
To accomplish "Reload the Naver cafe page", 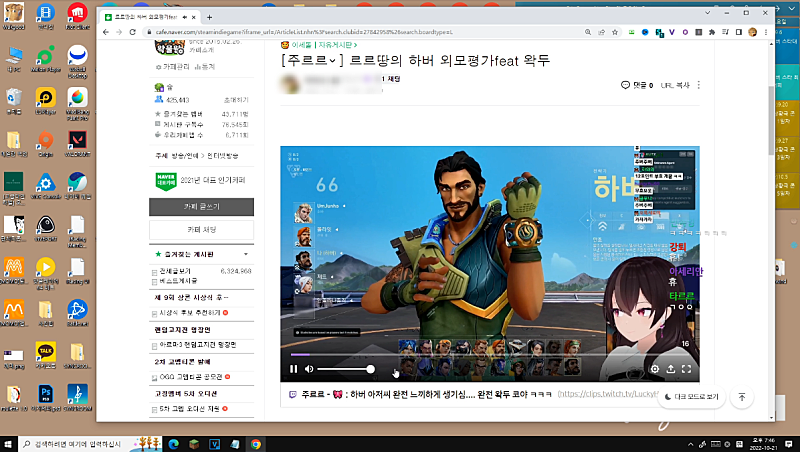I will pos(133,32).
